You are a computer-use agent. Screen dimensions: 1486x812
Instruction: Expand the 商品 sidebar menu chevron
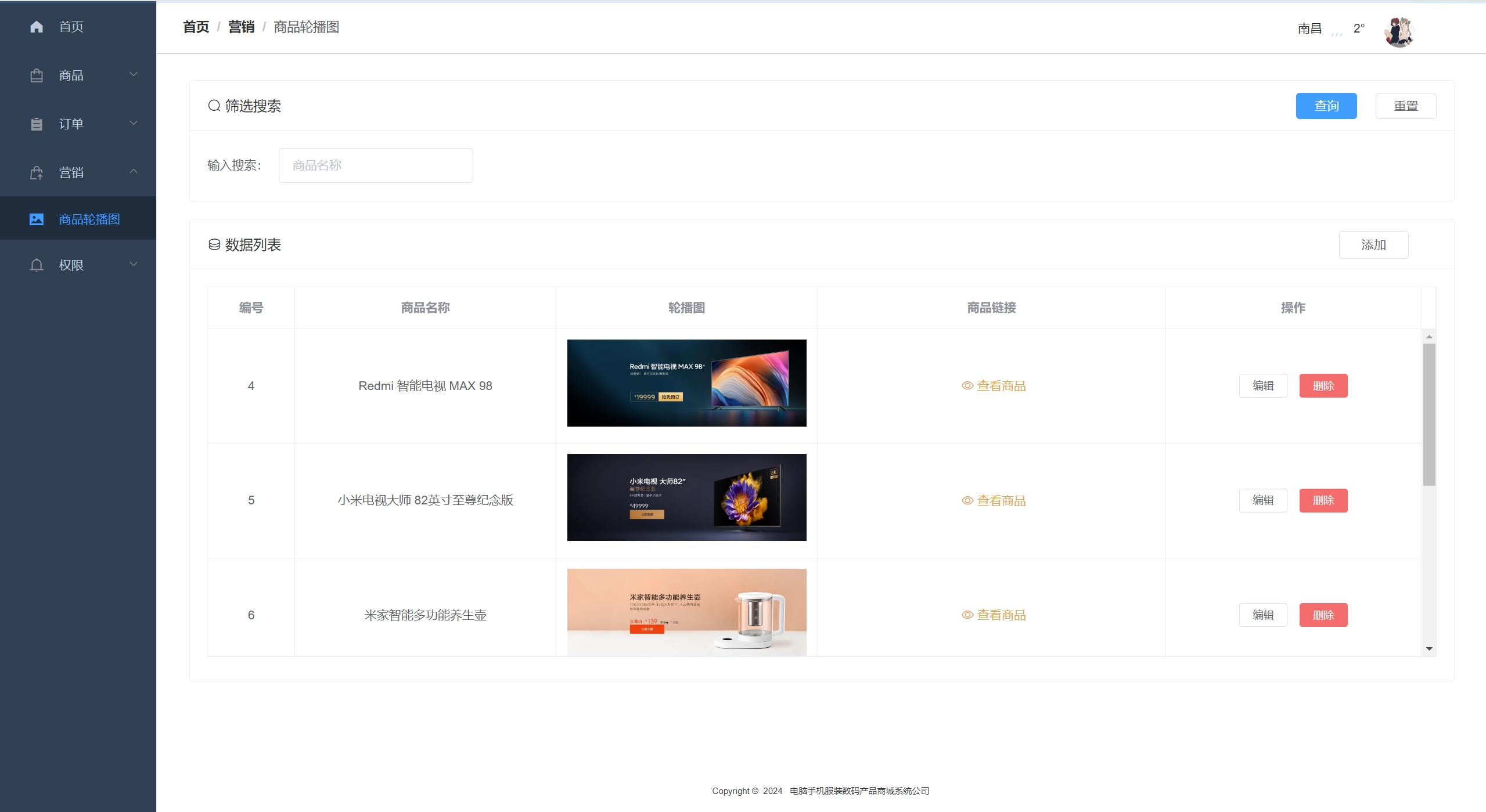(x=134, y=74)
